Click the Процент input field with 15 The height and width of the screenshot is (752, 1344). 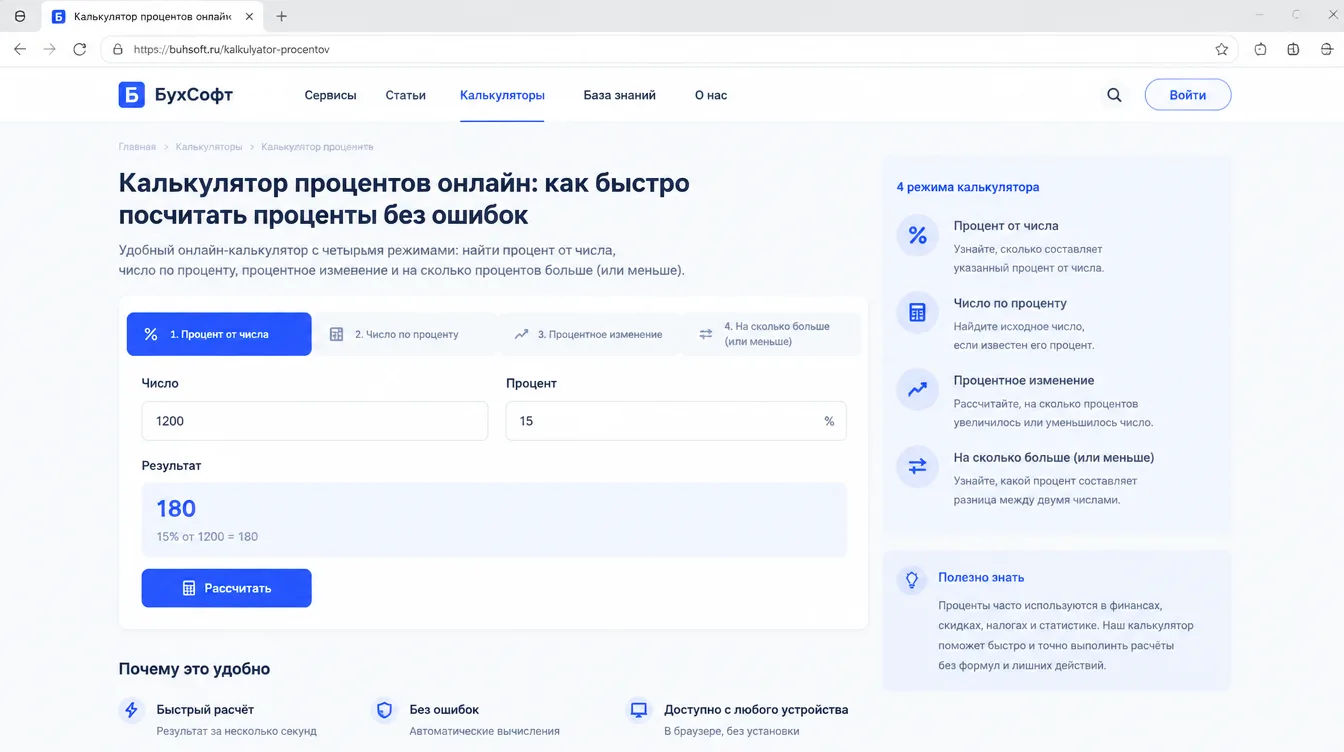tap(676, 421)
